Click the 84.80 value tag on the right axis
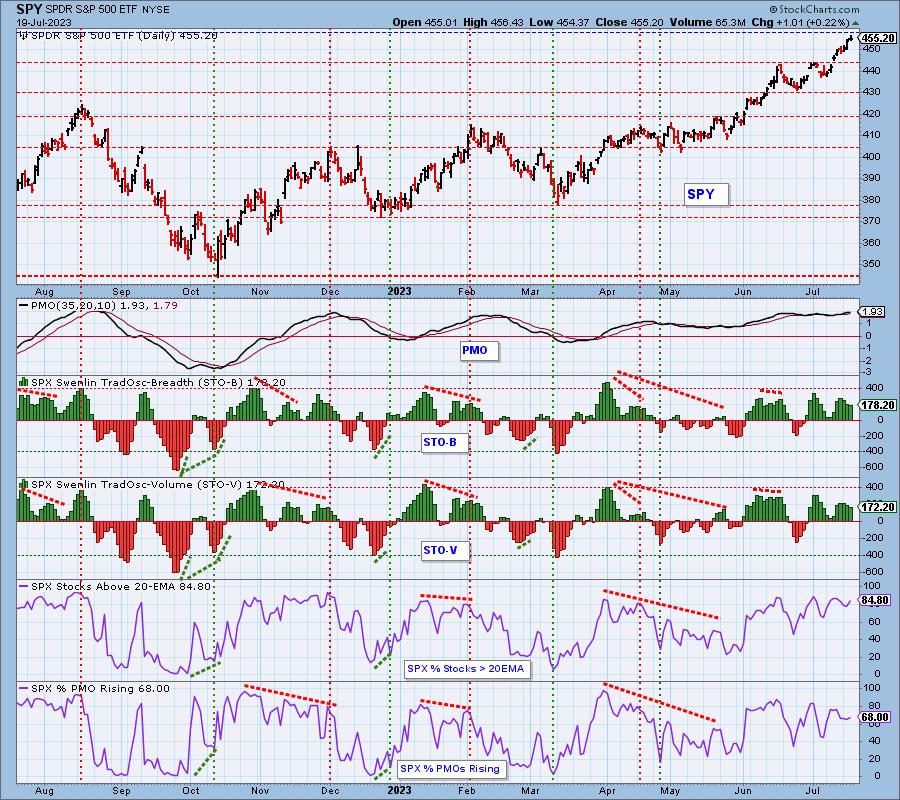 click(875, 600)
